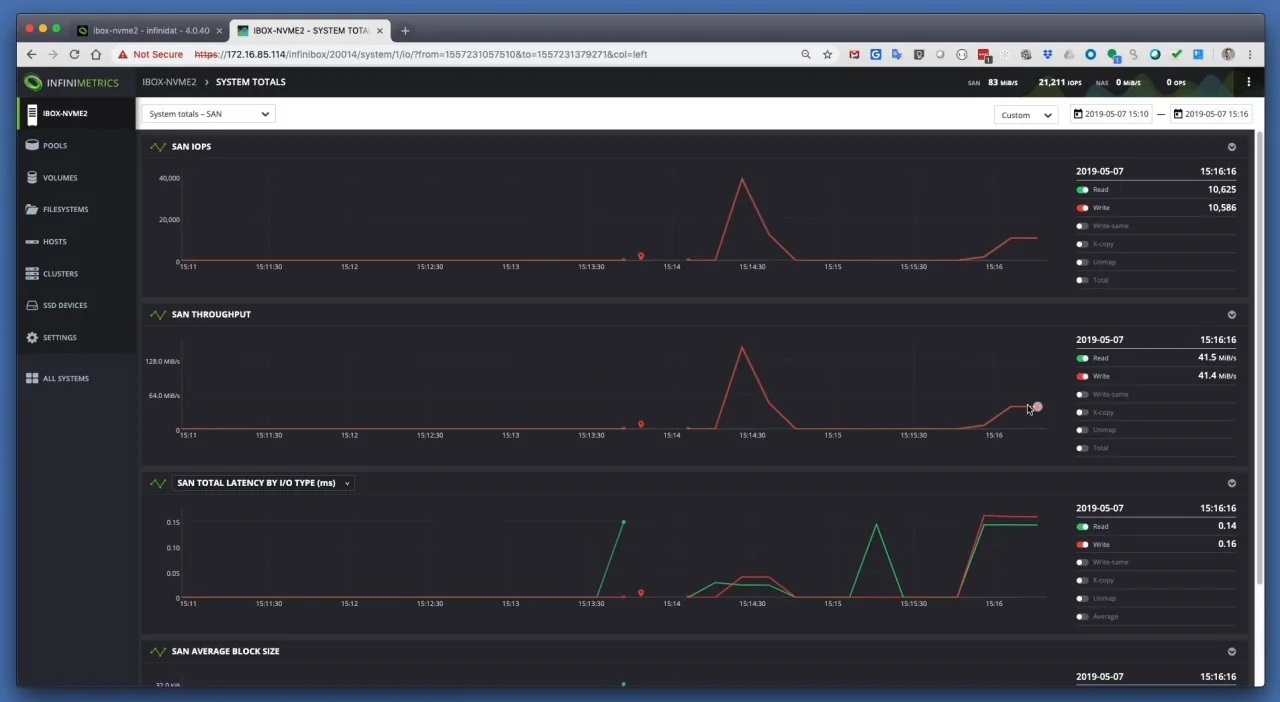The height and width of the screenshot is (702, 1280).
Task: Open Settings gear in the sidebar
Action: pos(32,338)
